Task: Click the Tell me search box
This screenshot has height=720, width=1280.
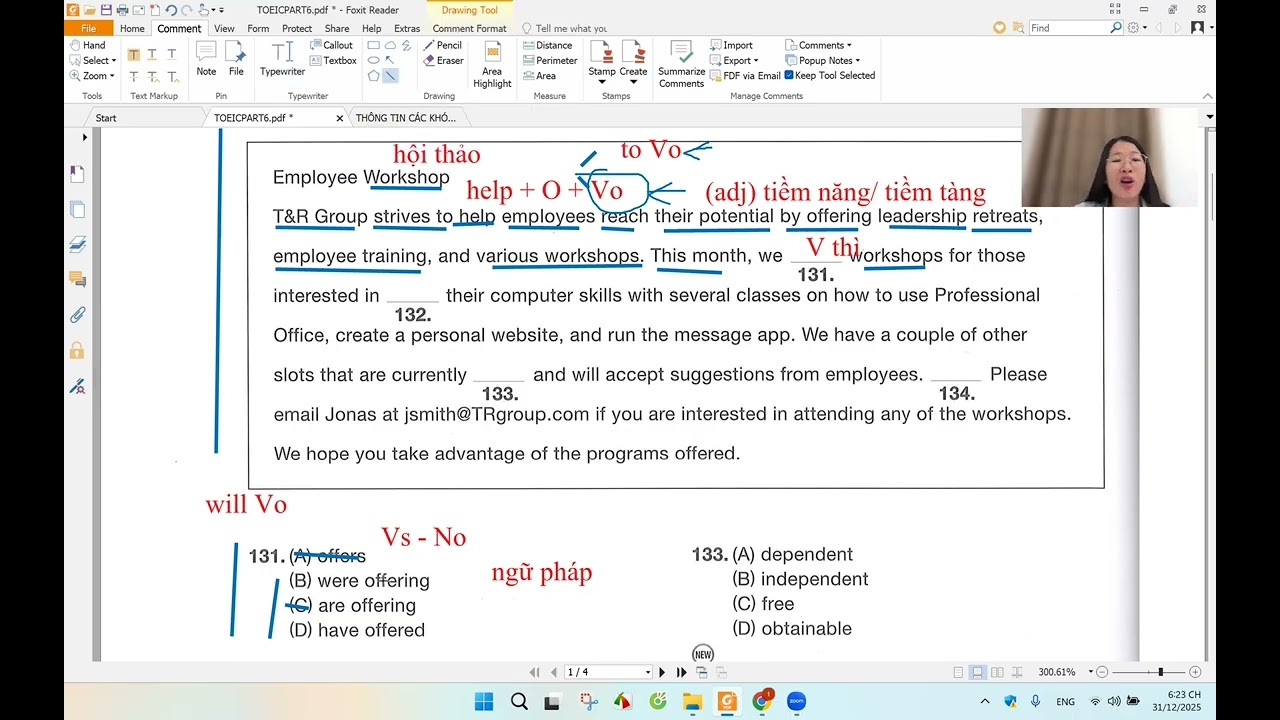Action: [x=571, y=29]
